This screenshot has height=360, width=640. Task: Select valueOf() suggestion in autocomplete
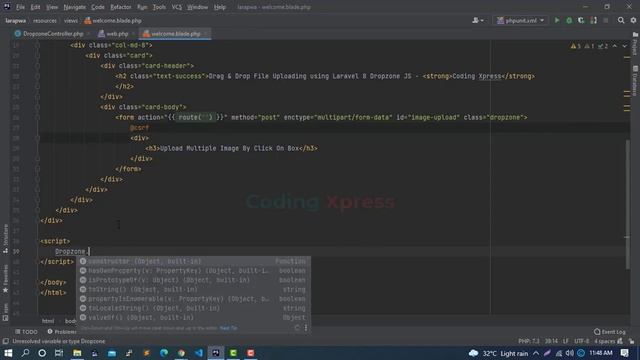[x=193, y=318]
